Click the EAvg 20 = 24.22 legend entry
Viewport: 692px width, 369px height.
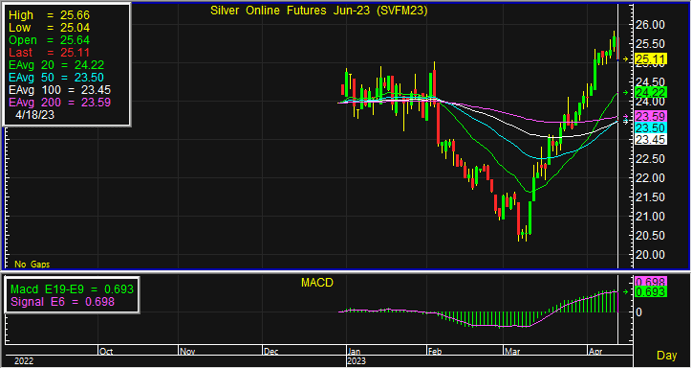(x=56, y=65)
